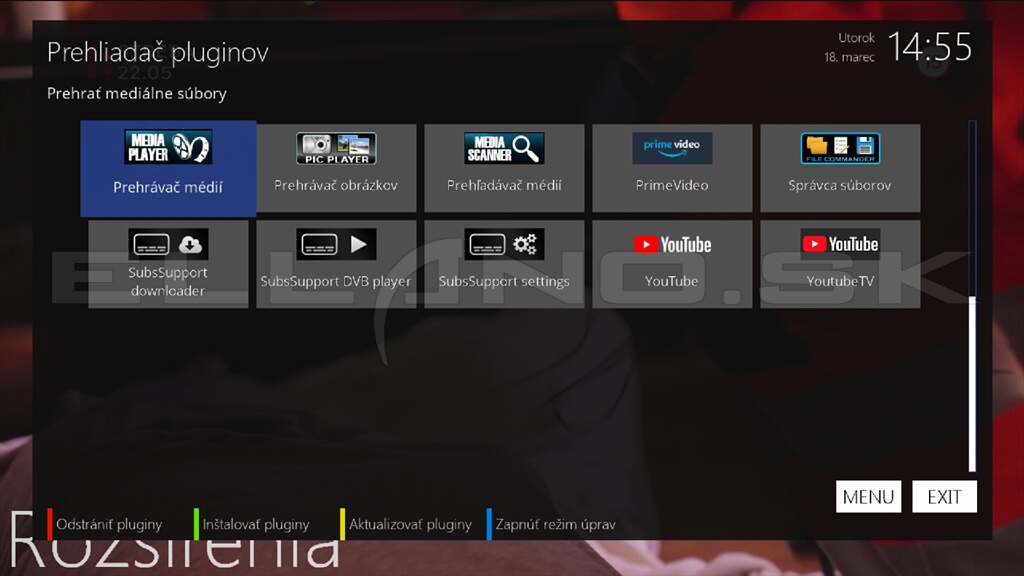
Task: Open the Pic Player icon
Action: [336, 148]
